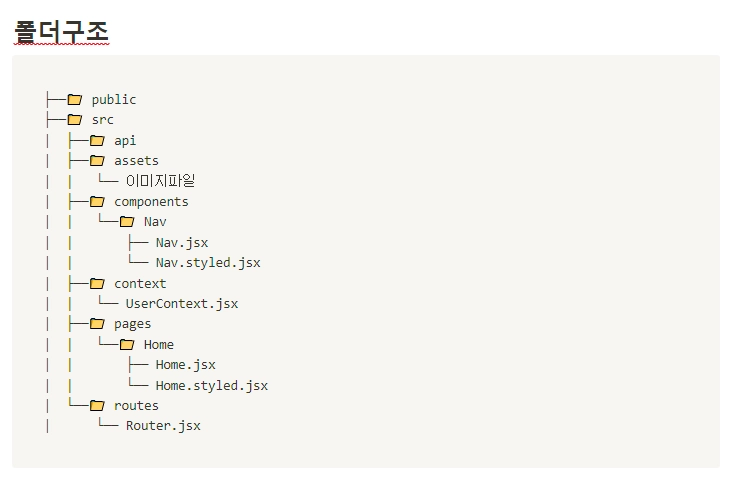This screenshot has height=480, width=737.
Task: Click the public folder label
Action: pyautogui.click(x=114, y=99)
